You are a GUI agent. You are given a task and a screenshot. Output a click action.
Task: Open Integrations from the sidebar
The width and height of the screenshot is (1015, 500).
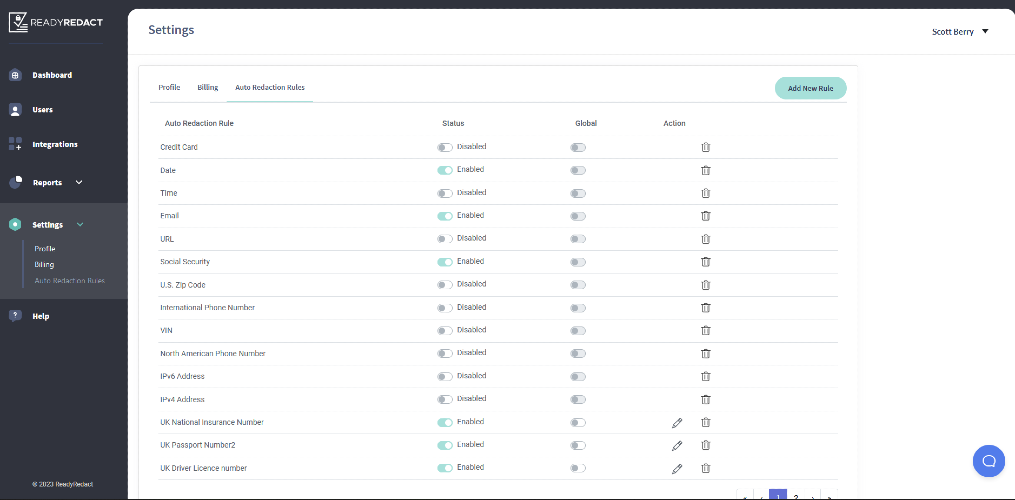[x=54, y=144]
